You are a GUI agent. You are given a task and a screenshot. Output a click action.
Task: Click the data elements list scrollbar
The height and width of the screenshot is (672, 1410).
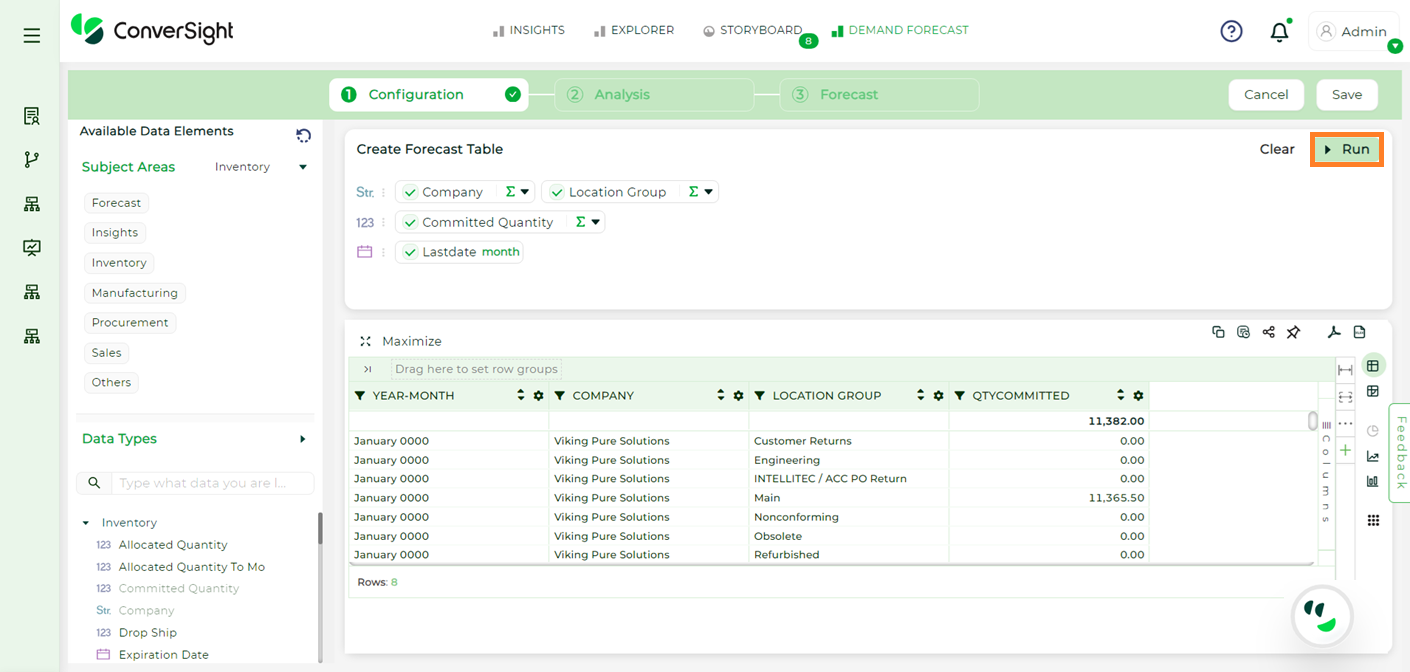320,528
